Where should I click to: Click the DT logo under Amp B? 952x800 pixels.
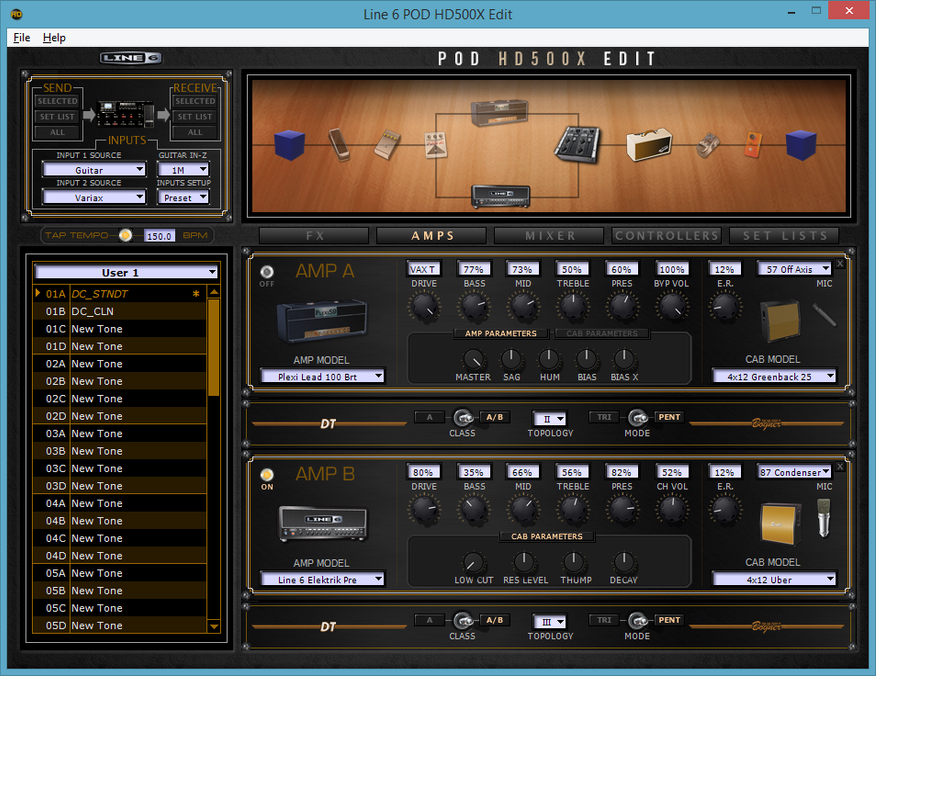[328, 626]
